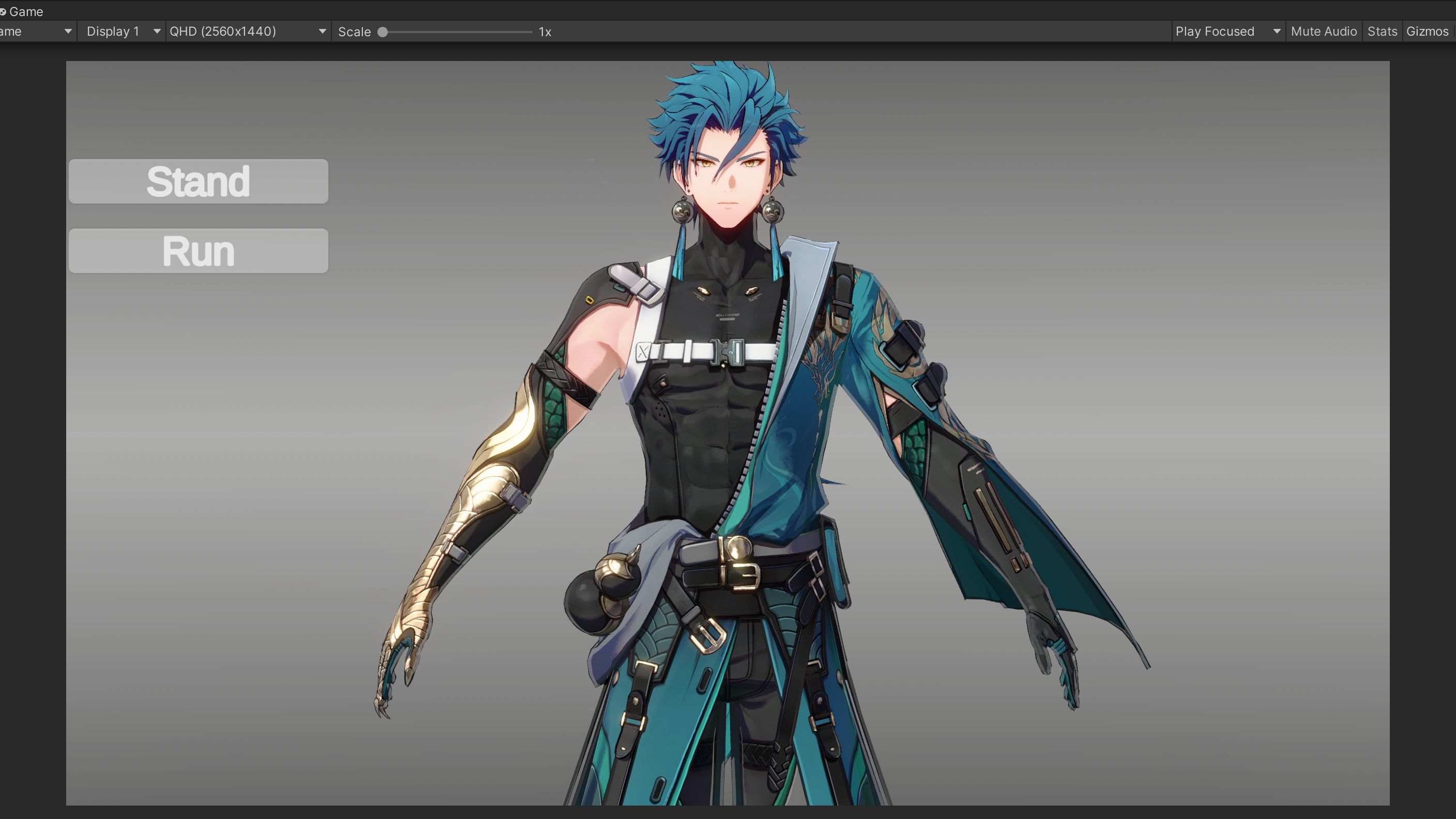The width and height of the screenshot is (1456, 819).
Task: Open the Play Focused dropdown
Action: pyautogui.click(x=1215, y=32)
